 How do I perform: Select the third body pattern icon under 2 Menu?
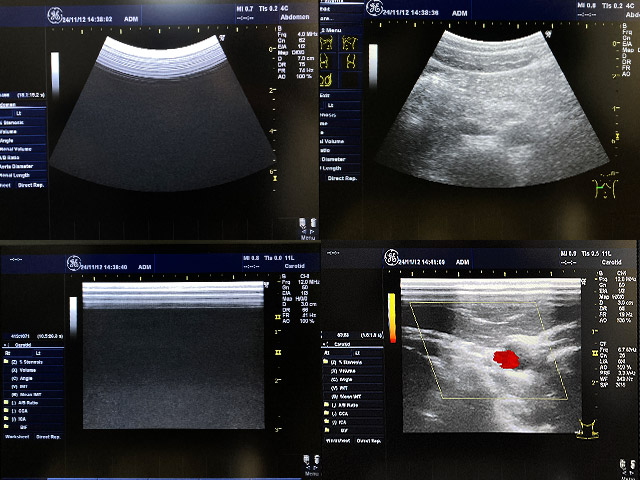click(324, 61)
